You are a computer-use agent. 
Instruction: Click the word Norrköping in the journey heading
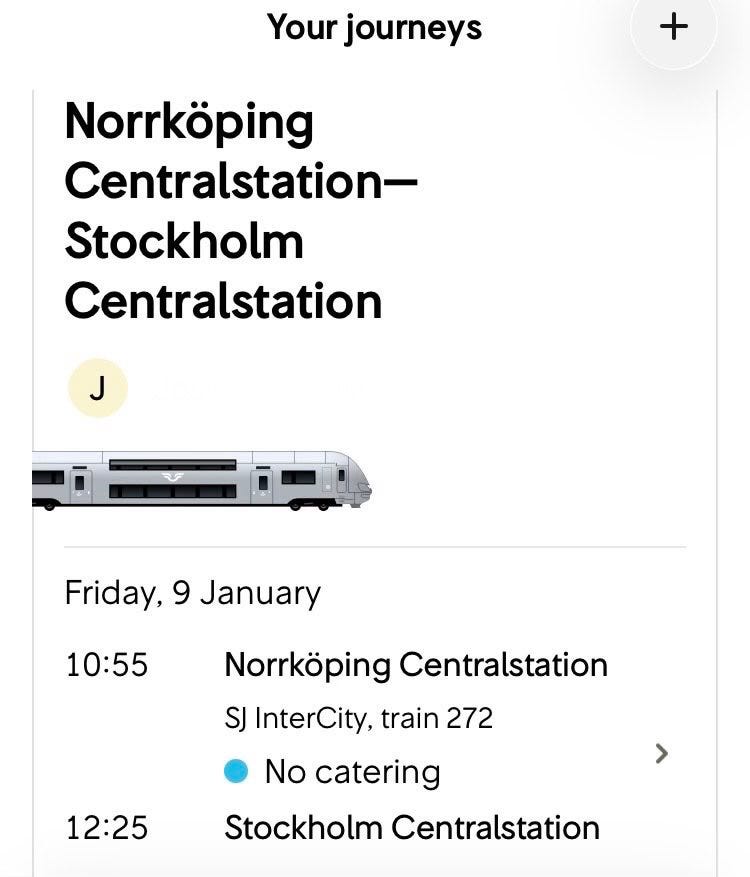[x=189, y=123]
